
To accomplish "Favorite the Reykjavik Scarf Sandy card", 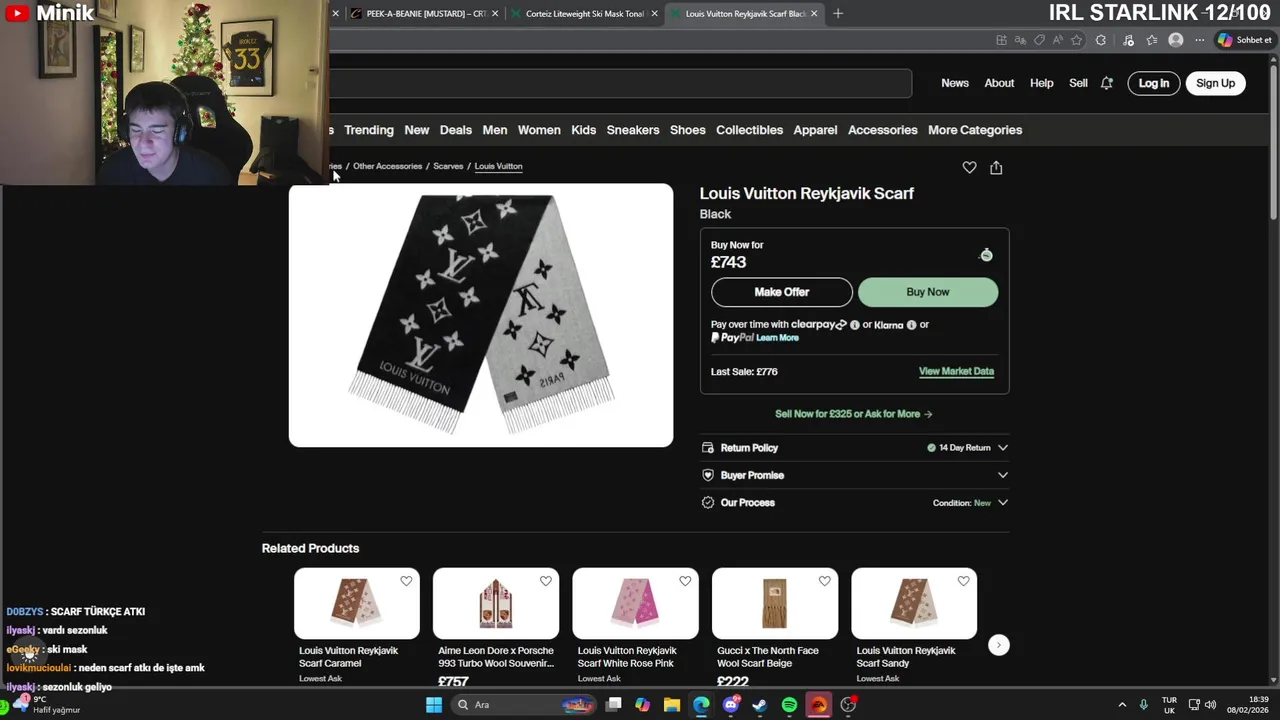I will tap(963, 581).
